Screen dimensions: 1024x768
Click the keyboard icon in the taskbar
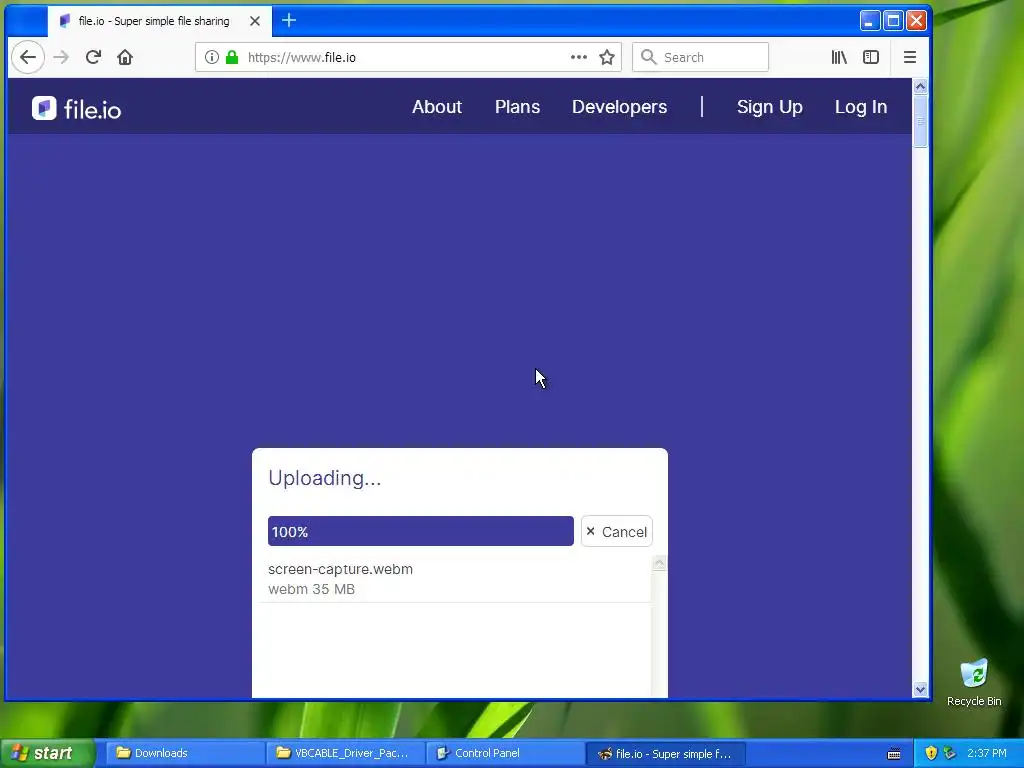[x=894, y=754]
